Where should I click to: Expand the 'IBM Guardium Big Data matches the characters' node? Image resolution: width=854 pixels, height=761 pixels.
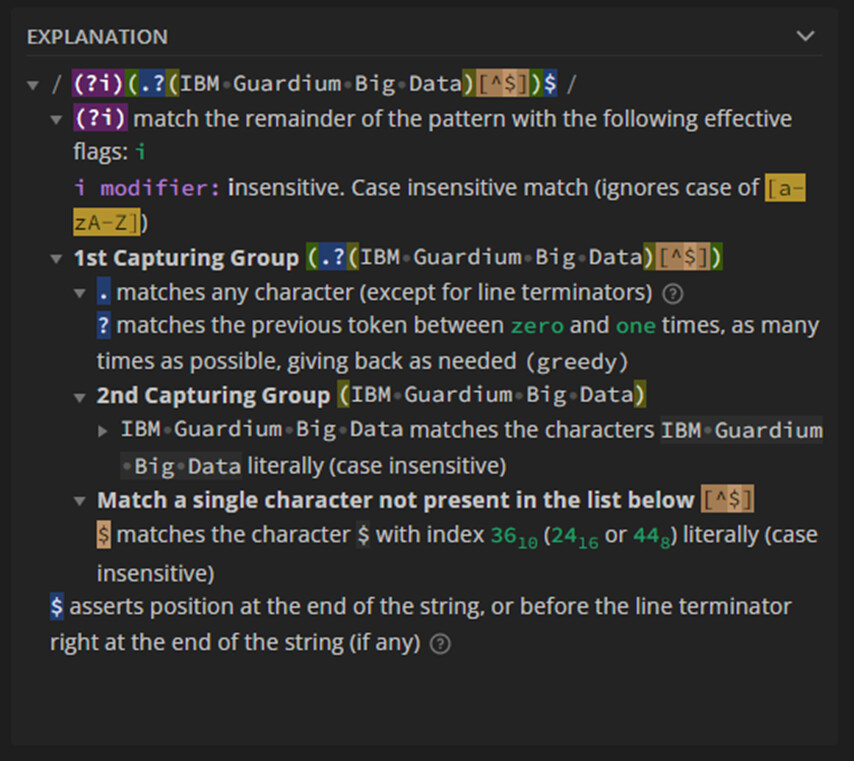click(102, 431)
